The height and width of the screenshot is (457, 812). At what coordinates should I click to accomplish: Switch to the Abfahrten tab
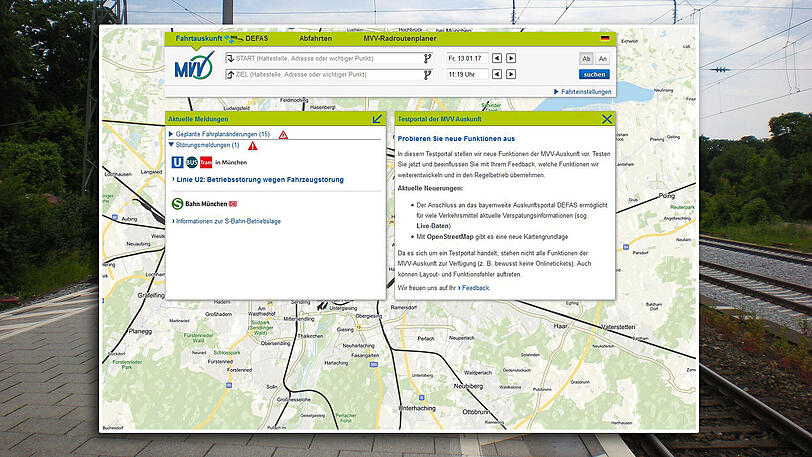coord(315,38)
